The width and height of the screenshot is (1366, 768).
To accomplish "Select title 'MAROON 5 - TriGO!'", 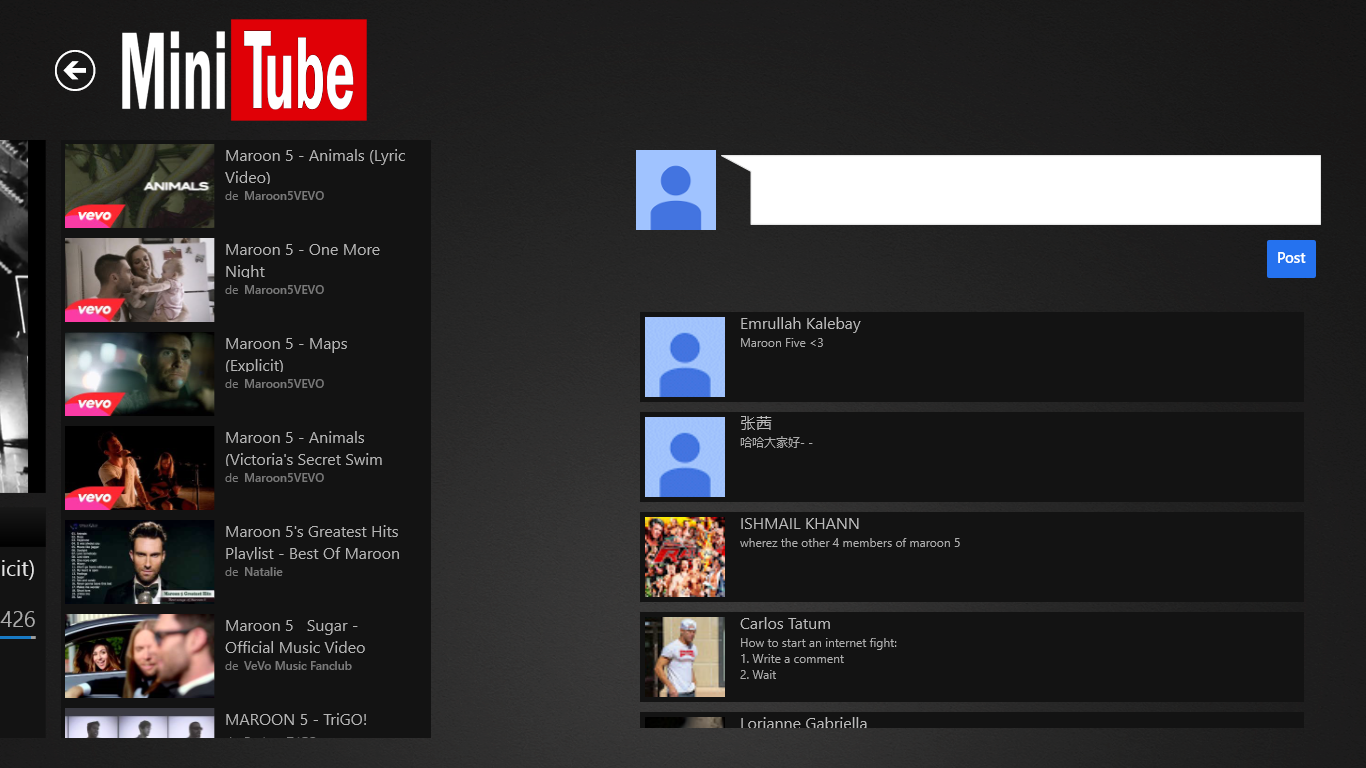I will pos(296,720).
